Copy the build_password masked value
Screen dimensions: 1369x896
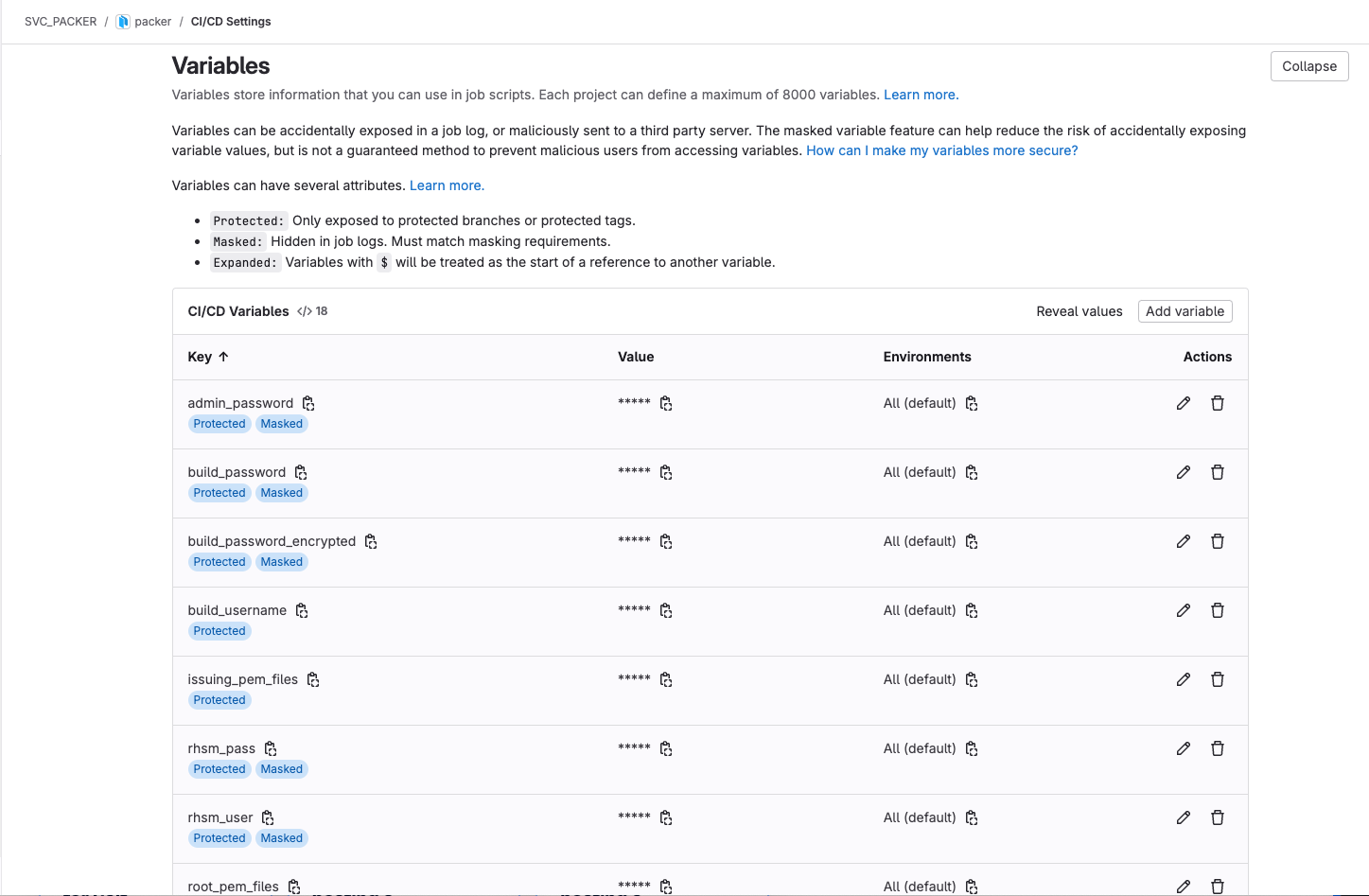pyautogui.click(x=665, y=471)
